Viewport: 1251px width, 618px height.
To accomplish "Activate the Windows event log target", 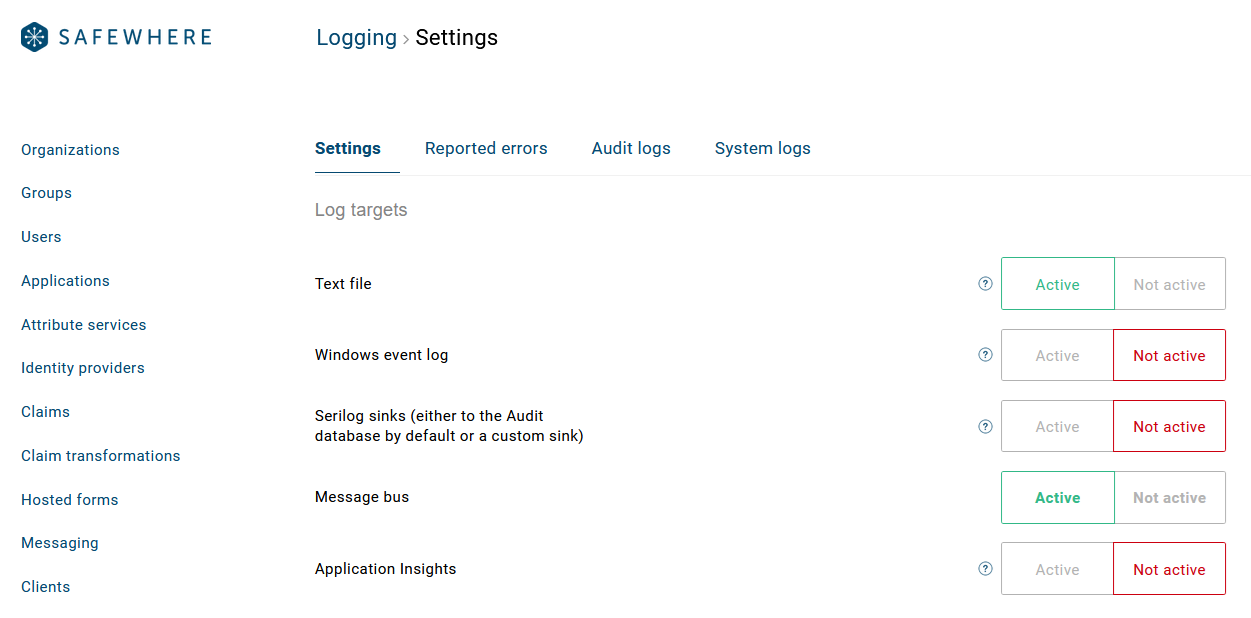I will pyautogui.click(x=1057, y=355).
